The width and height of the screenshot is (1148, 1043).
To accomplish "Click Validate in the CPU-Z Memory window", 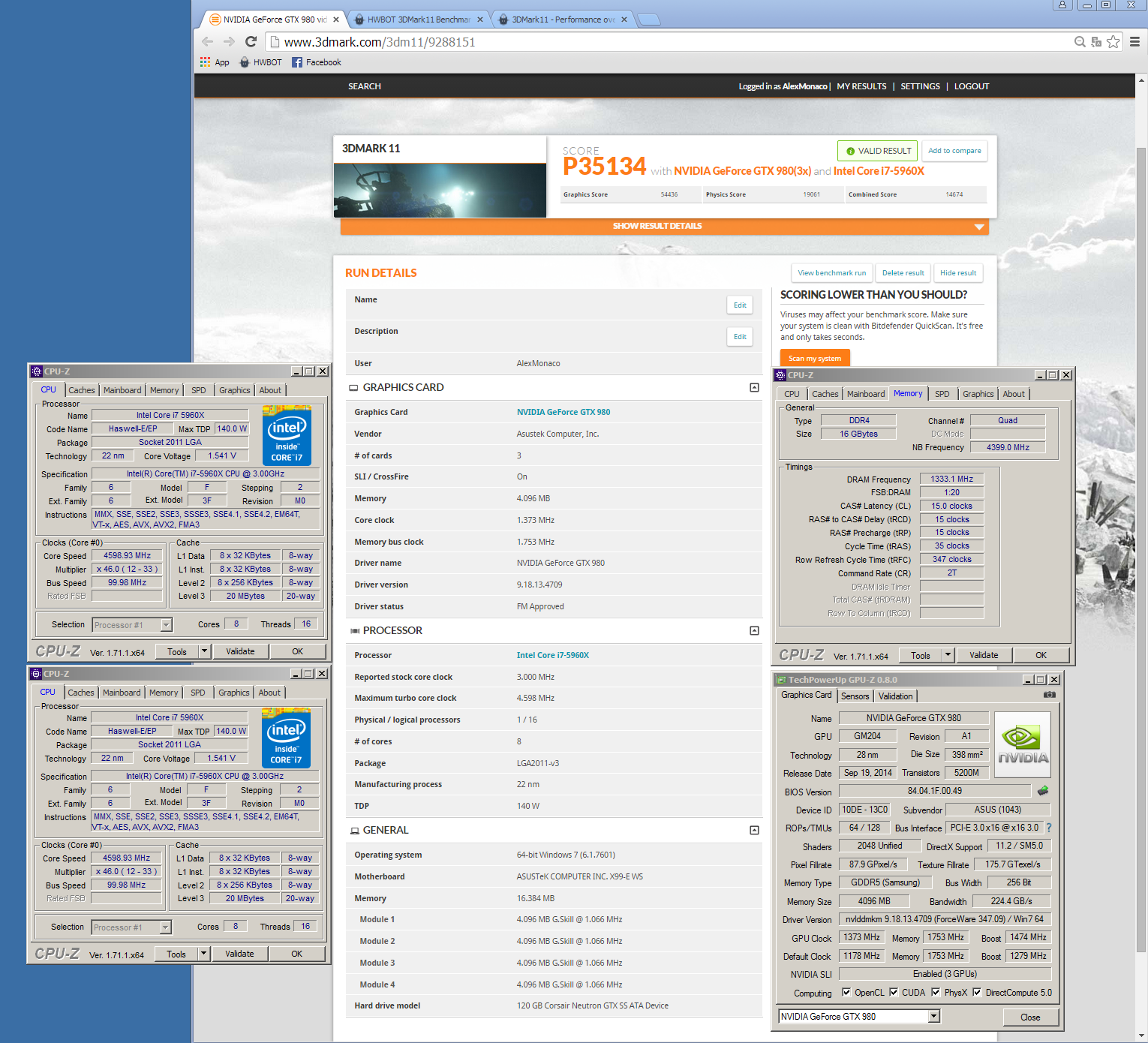I will click(984, 655).
